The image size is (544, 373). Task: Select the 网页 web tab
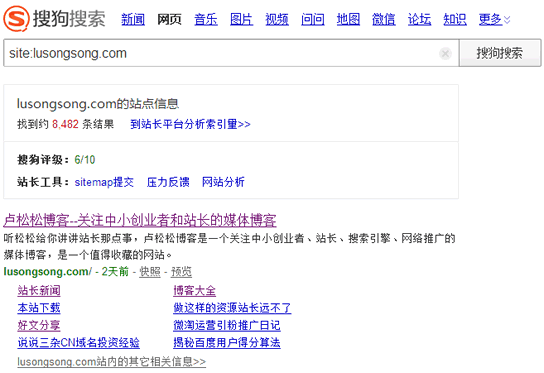[x=169, y=19]
